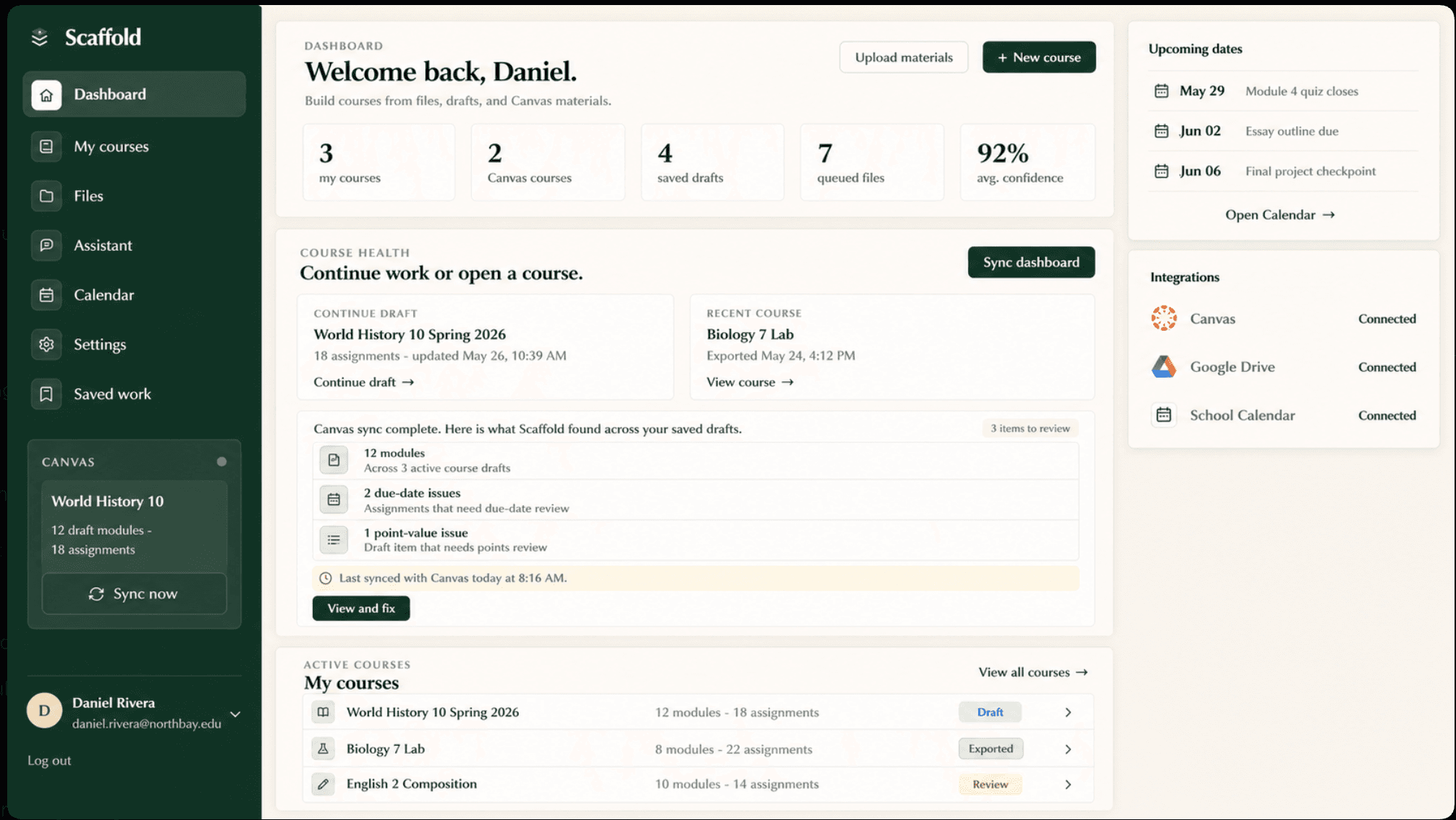Open the World History 10 Canvas card
Viewport: 1456px width, 820px height.
tap(134, 527)
